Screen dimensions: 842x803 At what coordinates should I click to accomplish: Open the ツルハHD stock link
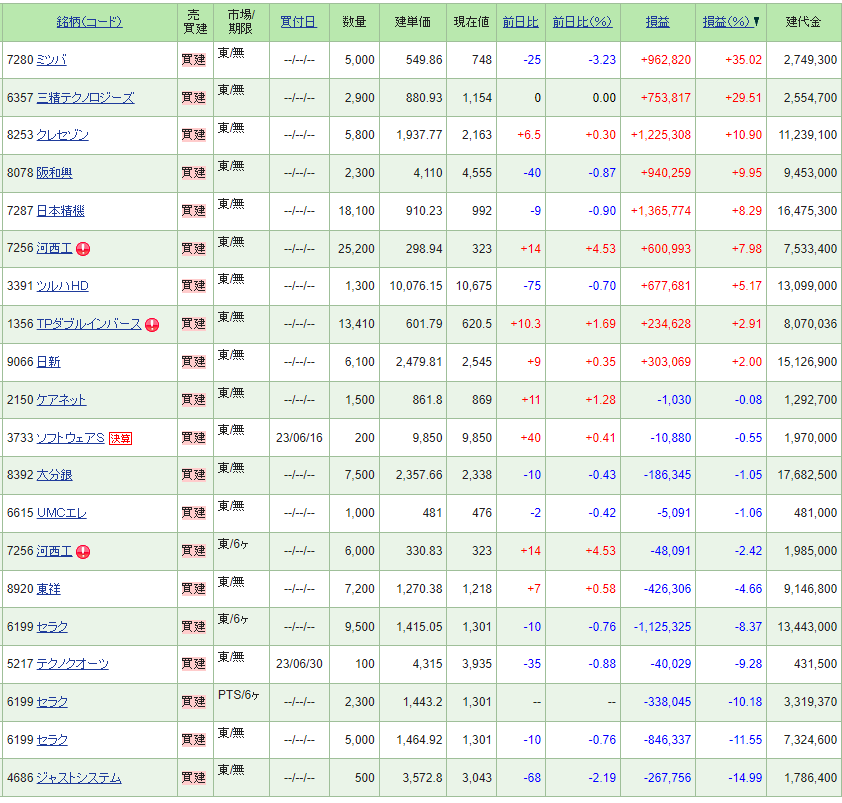62,286
